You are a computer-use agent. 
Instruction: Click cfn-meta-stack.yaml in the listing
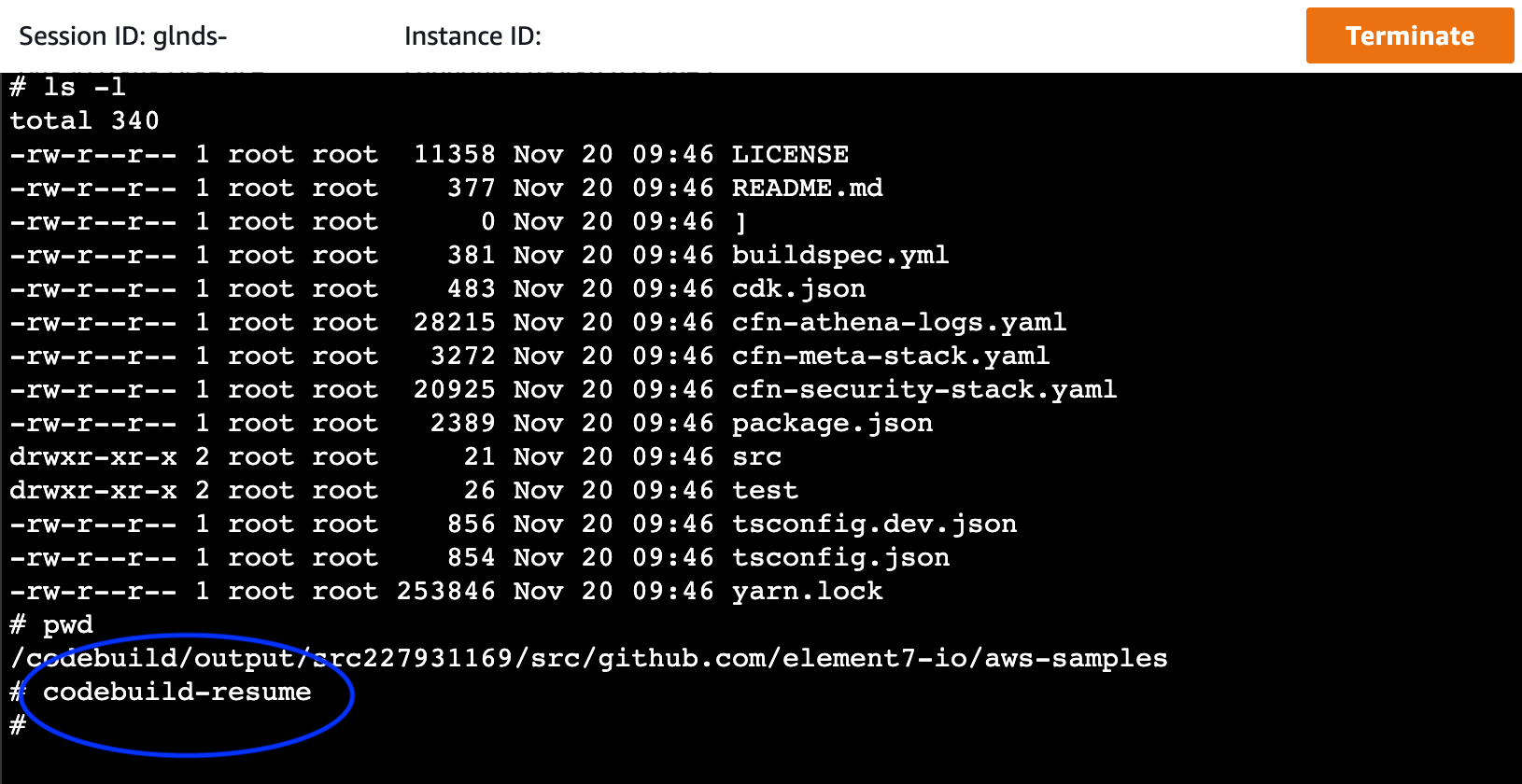click(x=891, y=356)
